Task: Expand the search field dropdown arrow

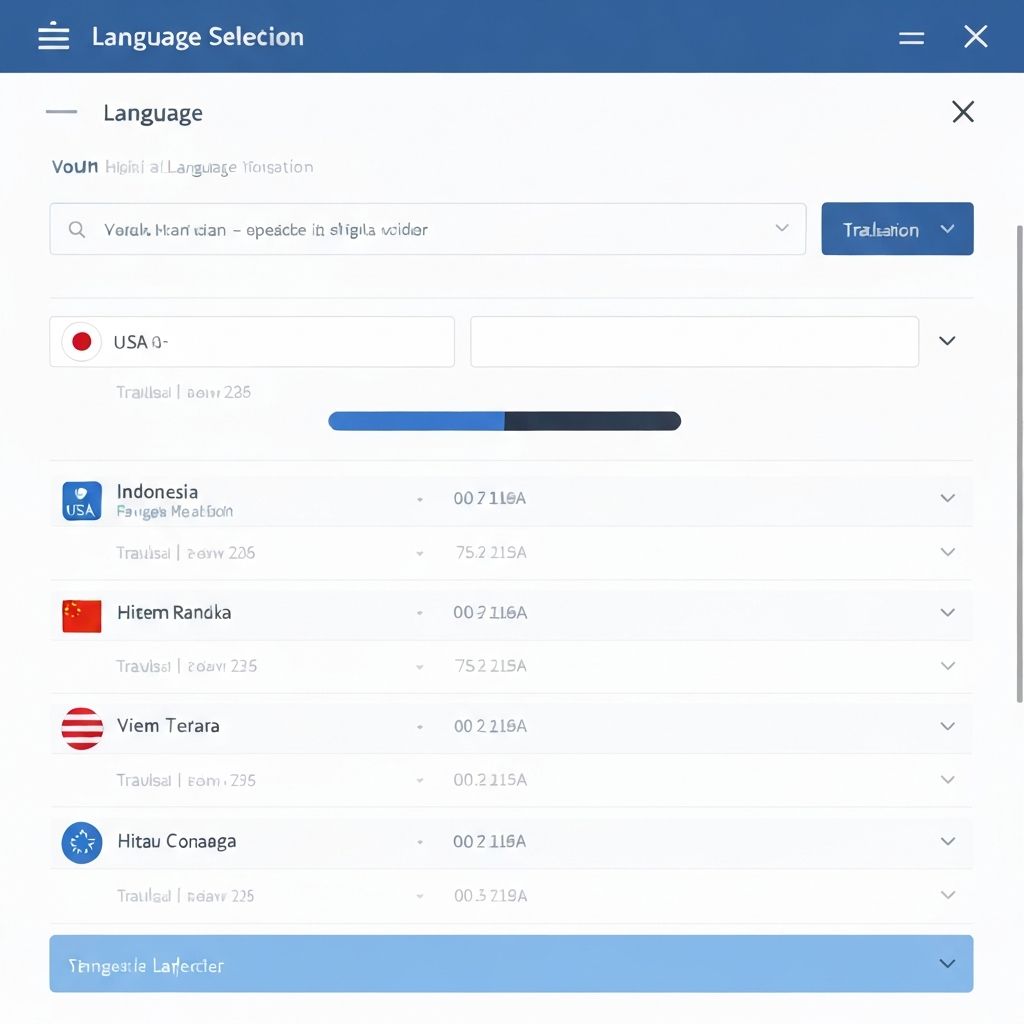Action: [x=782, y=228]
